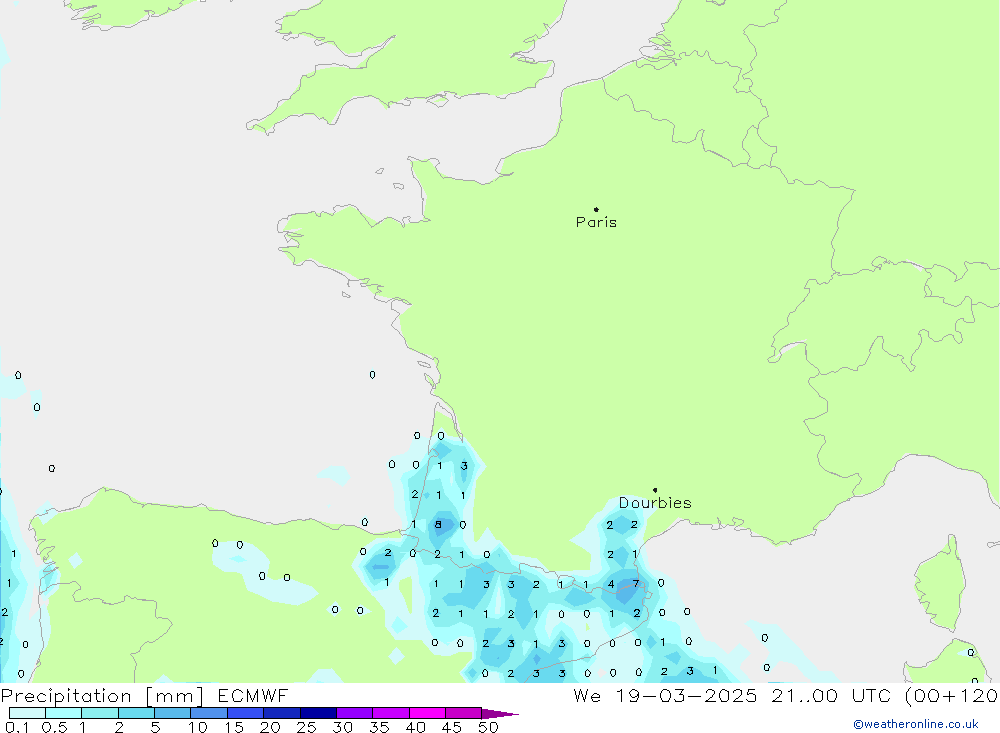This screenshot has width=1000, height=733.
Task: Click the legend value label 10
Action: coord(198,727)
